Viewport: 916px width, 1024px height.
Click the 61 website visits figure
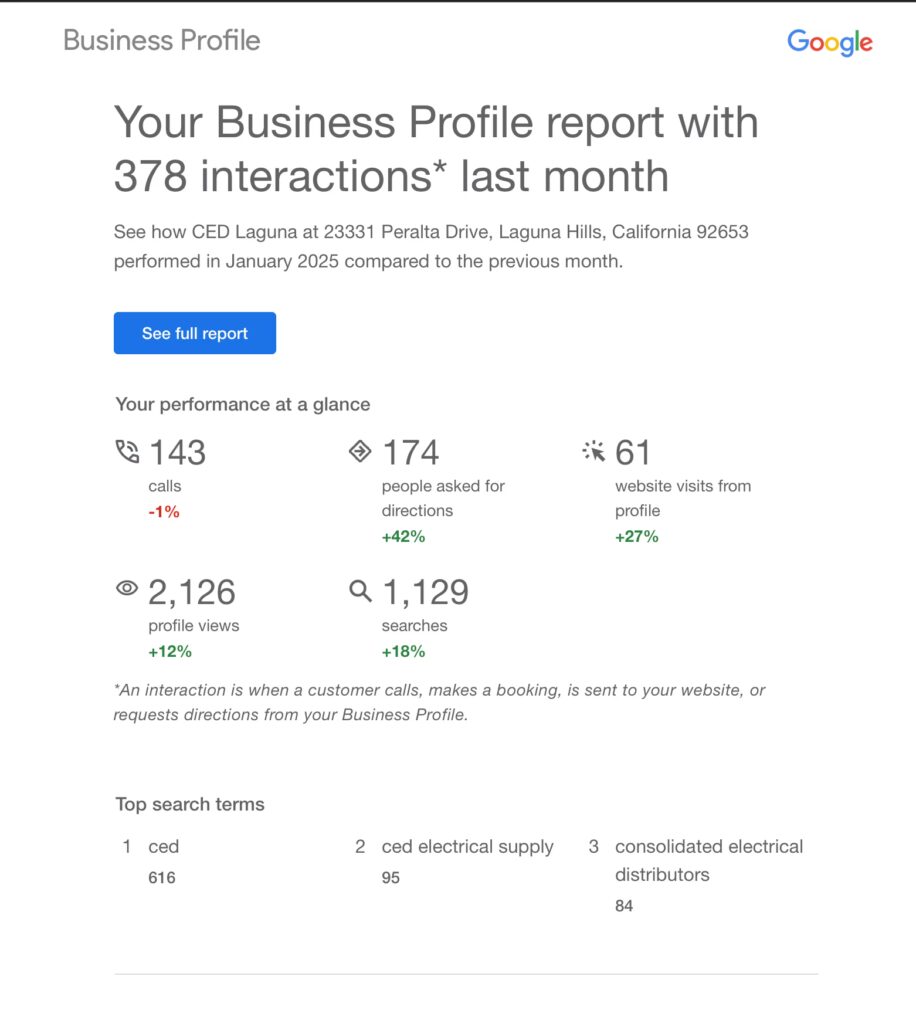point(633,453)
